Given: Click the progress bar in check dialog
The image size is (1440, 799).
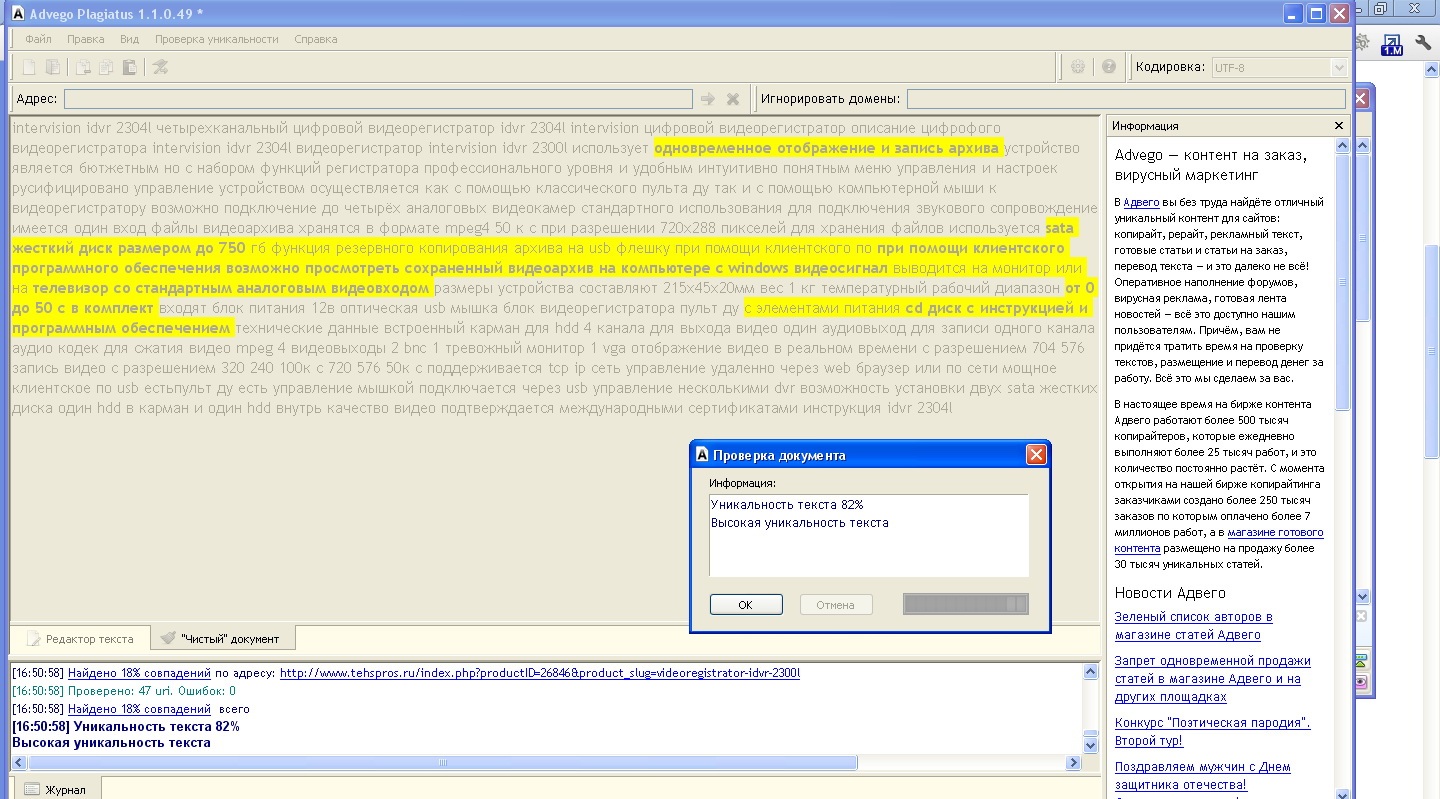Looking at the screenshot, I should [x=965, y=604].
